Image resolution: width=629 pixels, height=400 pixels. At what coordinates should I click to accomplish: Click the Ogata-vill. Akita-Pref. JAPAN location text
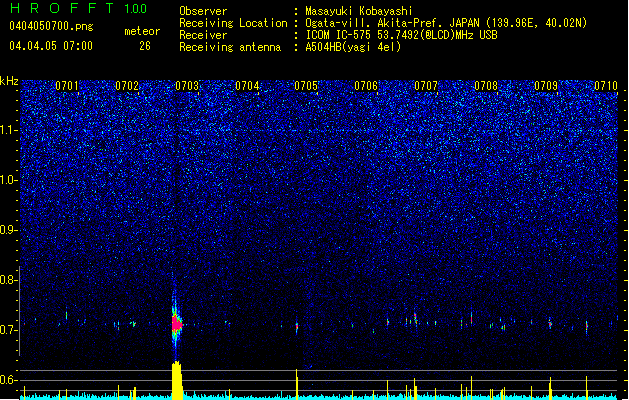pos(446,23)
